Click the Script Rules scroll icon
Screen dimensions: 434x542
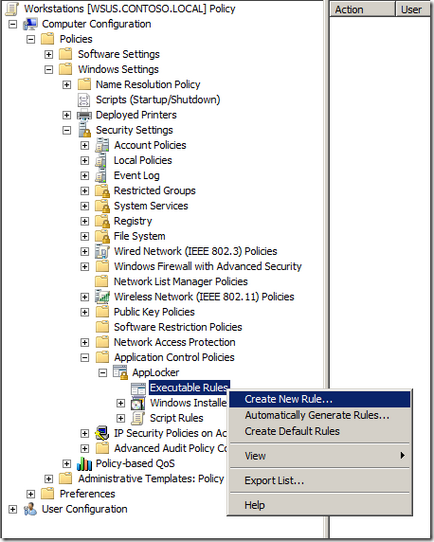[138, 418]
